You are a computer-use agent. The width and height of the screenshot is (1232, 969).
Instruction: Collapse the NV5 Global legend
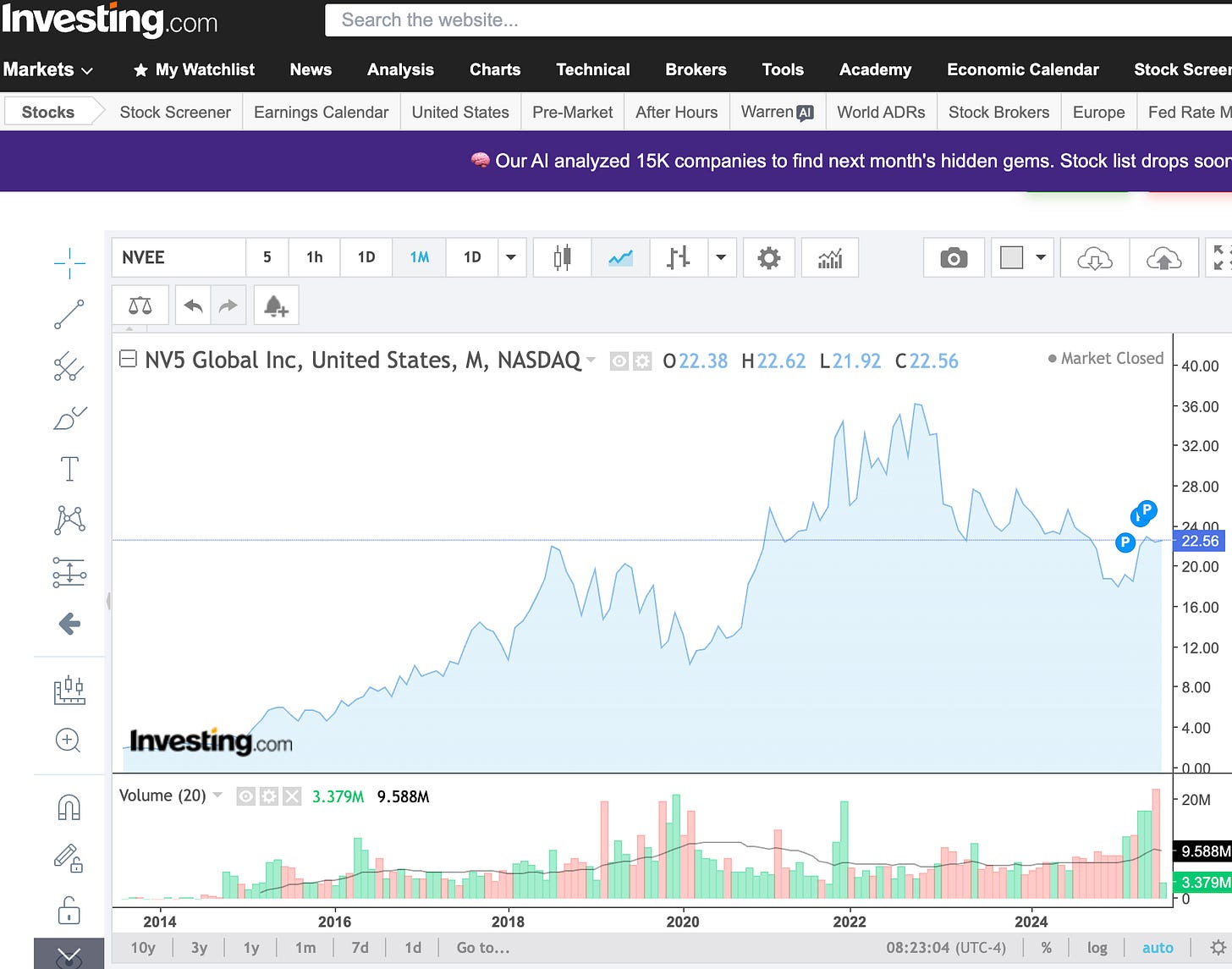(x=128, y=360)
